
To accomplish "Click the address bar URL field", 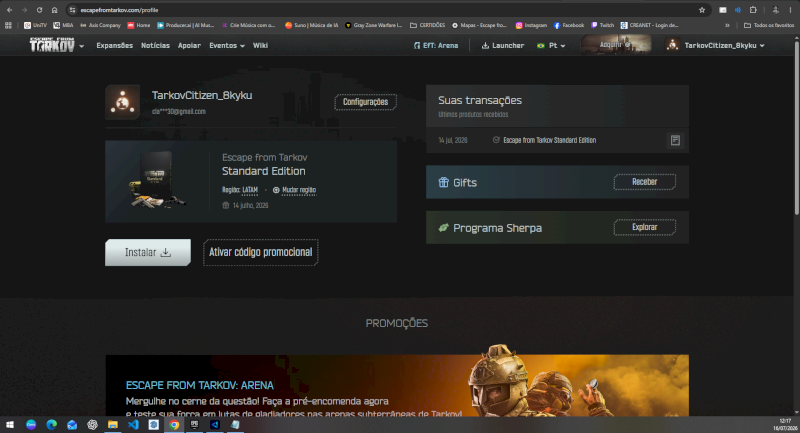I will coord(388,10).
